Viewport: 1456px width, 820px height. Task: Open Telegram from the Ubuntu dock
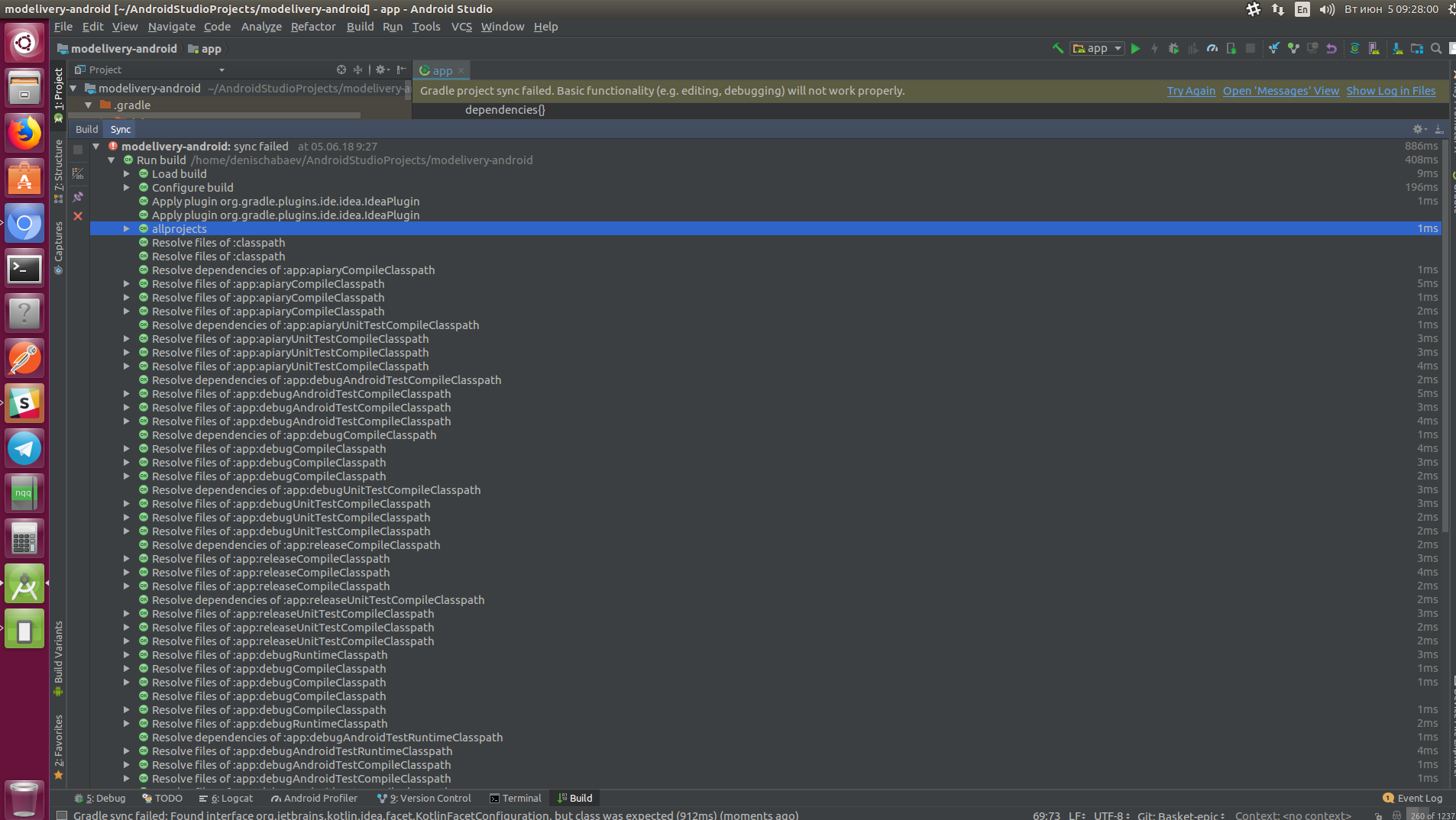point(24,448)
